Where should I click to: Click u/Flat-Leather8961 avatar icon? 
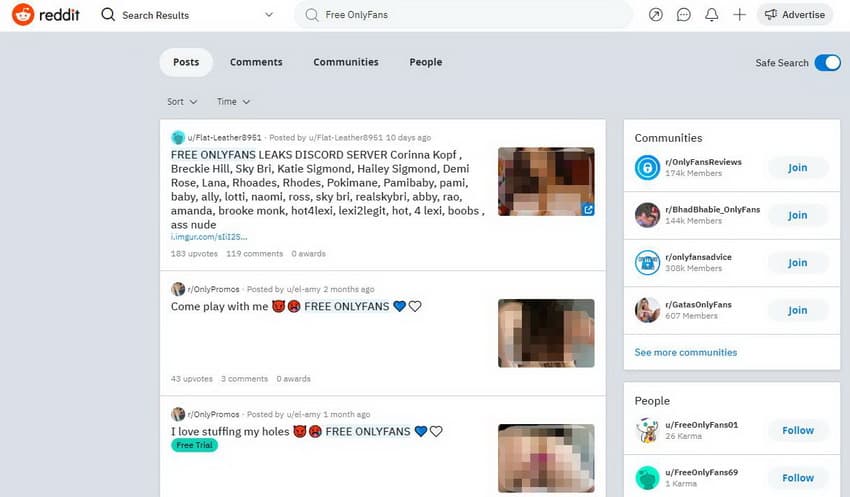pos(178,137)
